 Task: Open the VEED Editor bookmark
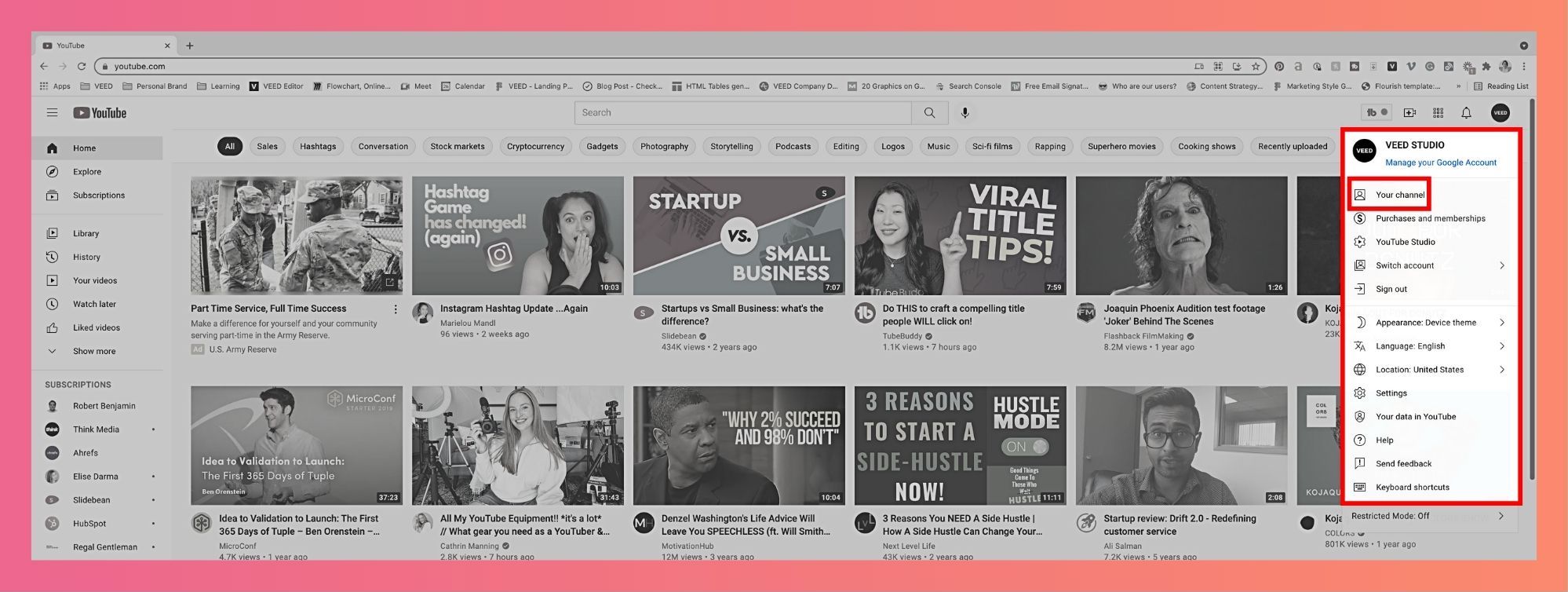(276, 86)
